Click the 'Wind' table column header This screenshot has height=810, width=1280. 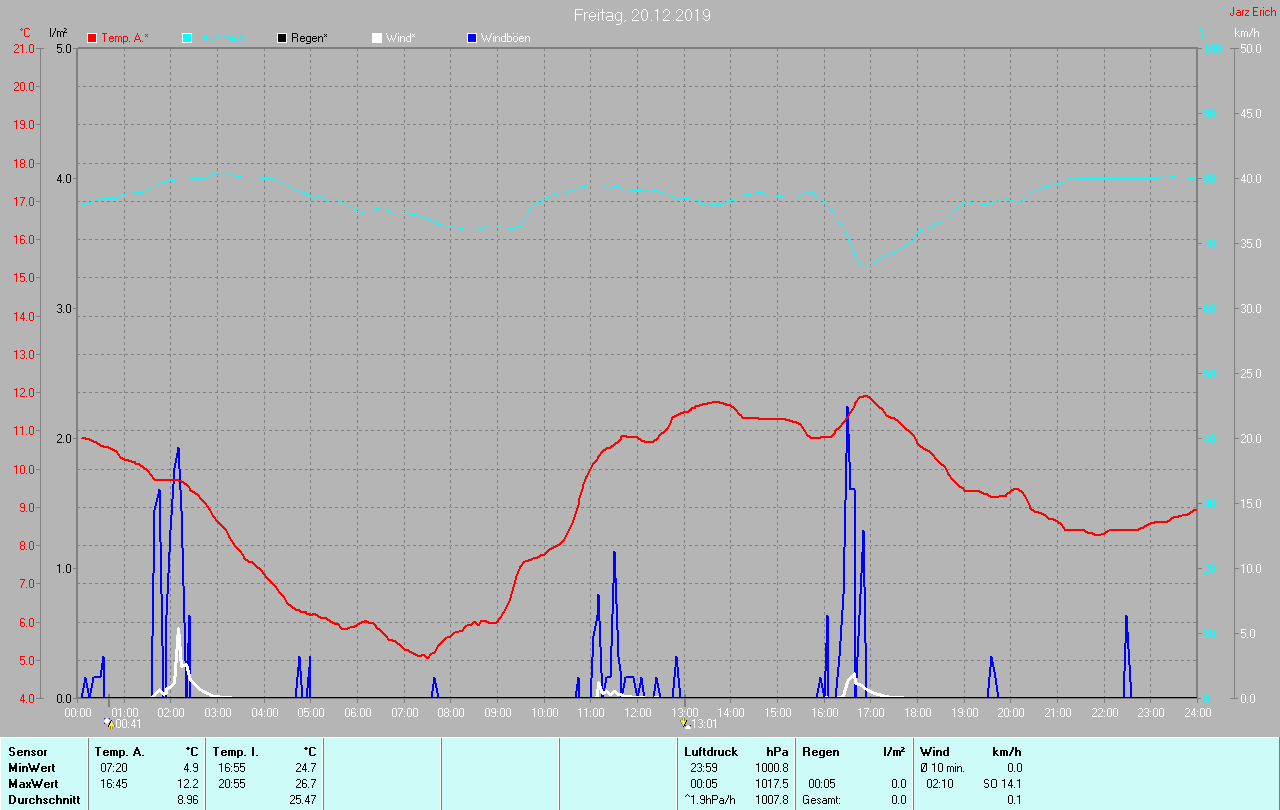point(935,752)
